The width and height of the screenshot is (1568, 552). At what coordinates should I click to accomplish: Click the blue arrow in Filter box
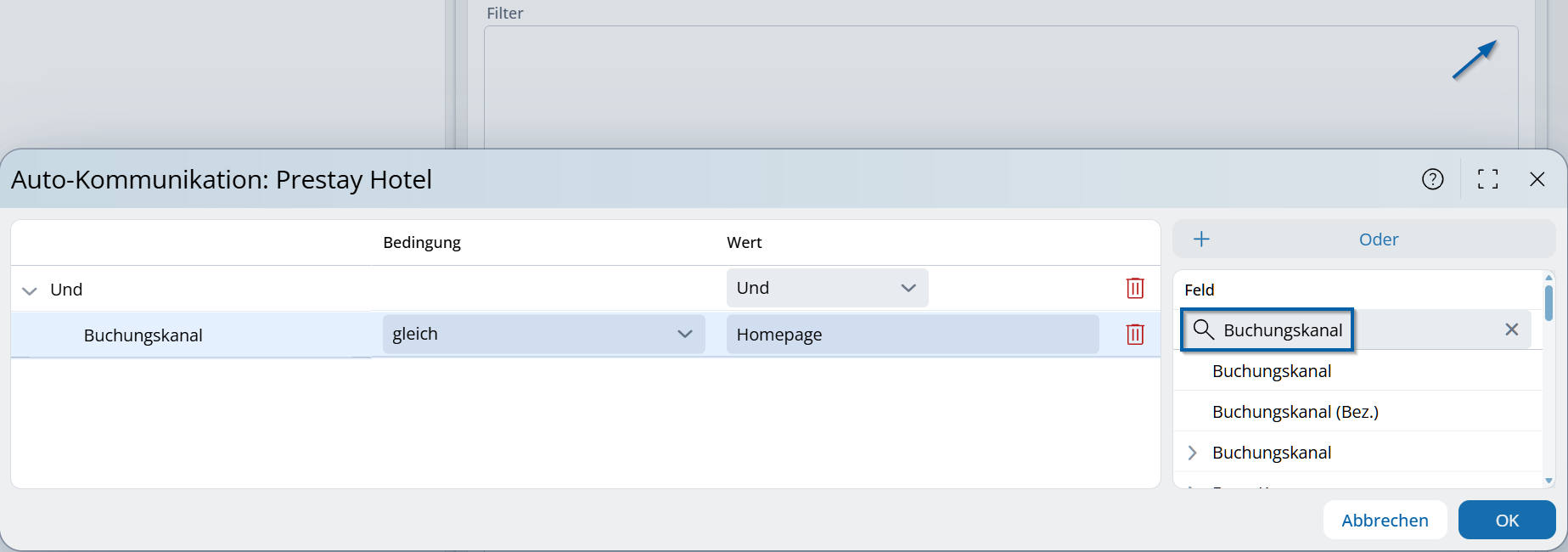[1474, 60]
